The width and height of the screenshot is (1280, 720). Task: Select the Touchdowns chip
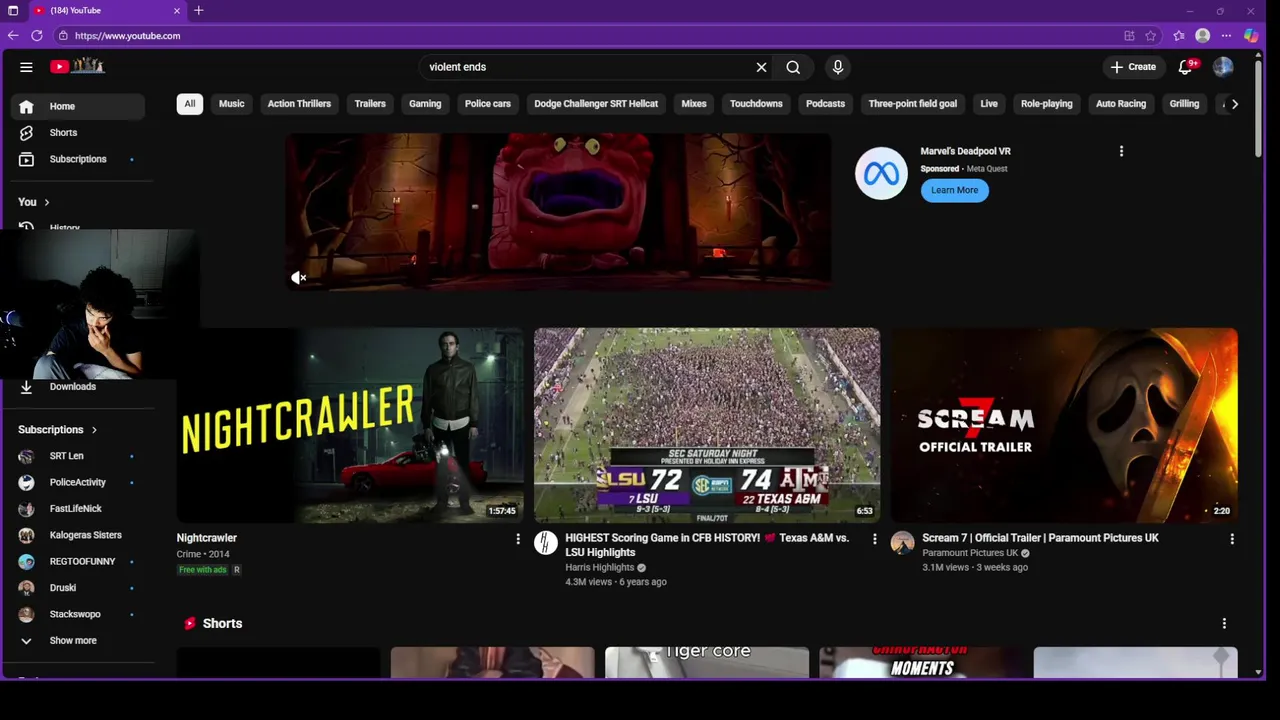coord(756,104)
